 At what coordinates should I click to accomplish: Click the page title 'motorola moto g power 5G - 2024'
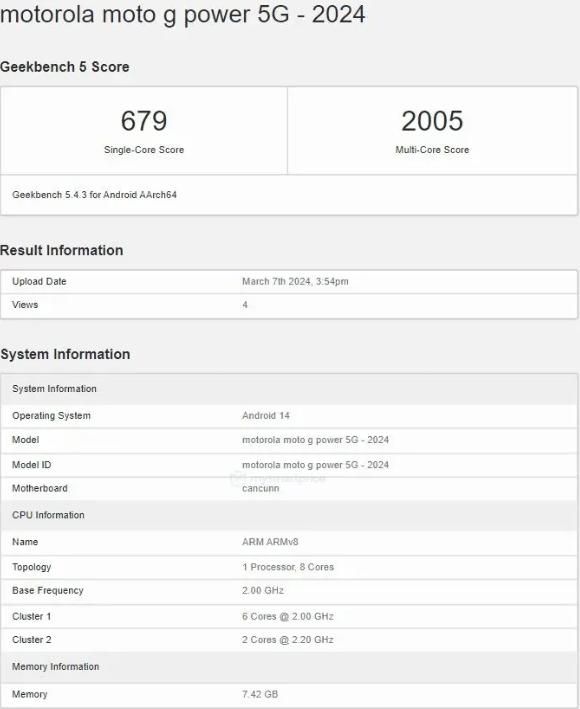(183, 14)
